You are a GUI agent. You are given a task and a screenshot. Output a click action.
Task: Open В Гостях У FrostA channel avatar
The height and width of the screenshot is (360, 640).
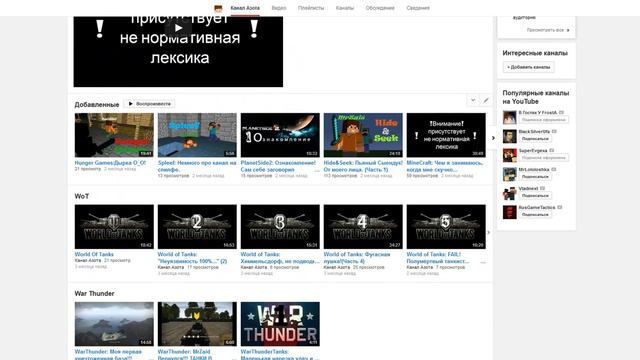pyautogui.click(x=509, y=117)
